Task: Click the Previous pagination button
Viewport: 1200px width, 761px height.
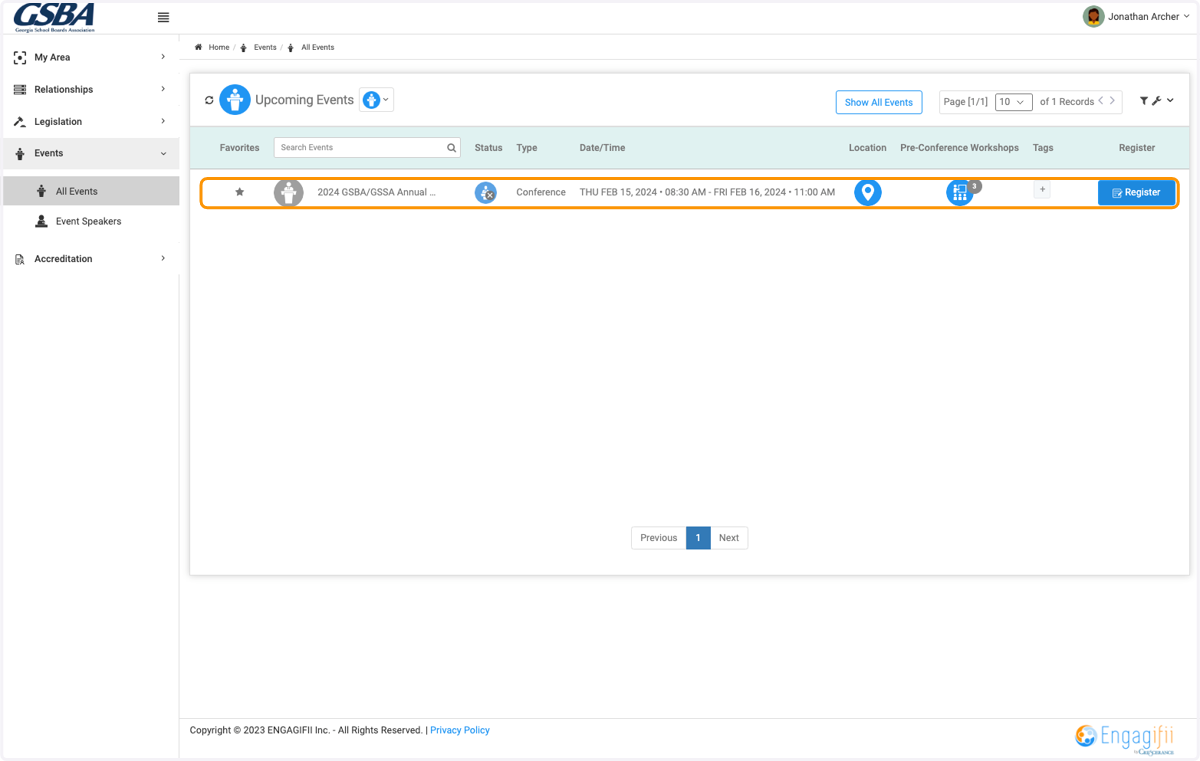Action: click(659, 538)
